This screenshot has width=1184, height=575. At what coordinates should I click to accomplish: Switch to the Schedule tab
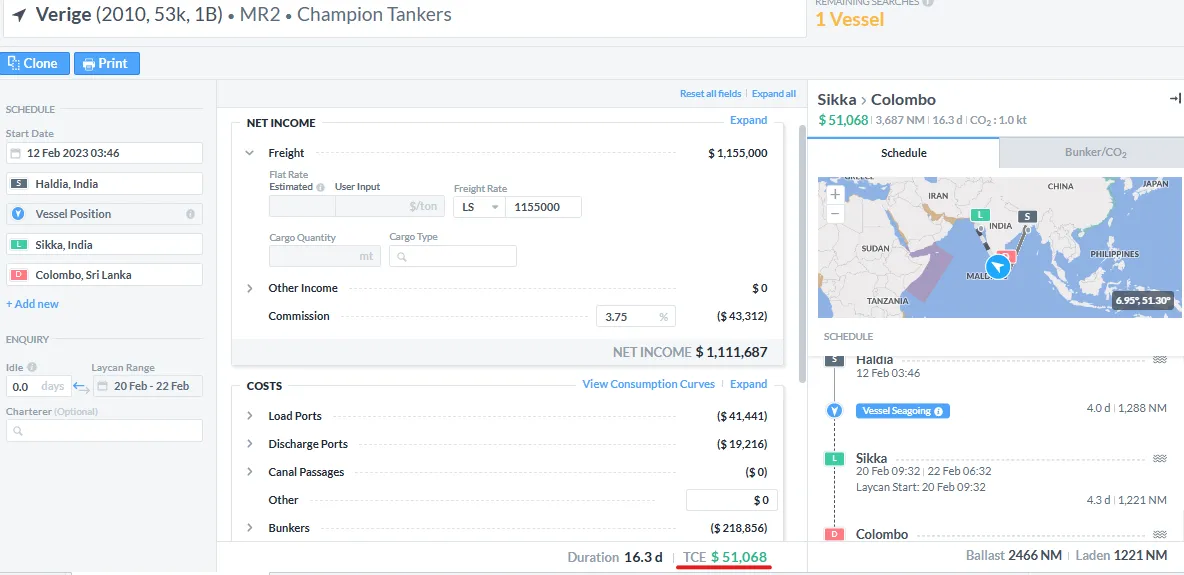[904, 153]
